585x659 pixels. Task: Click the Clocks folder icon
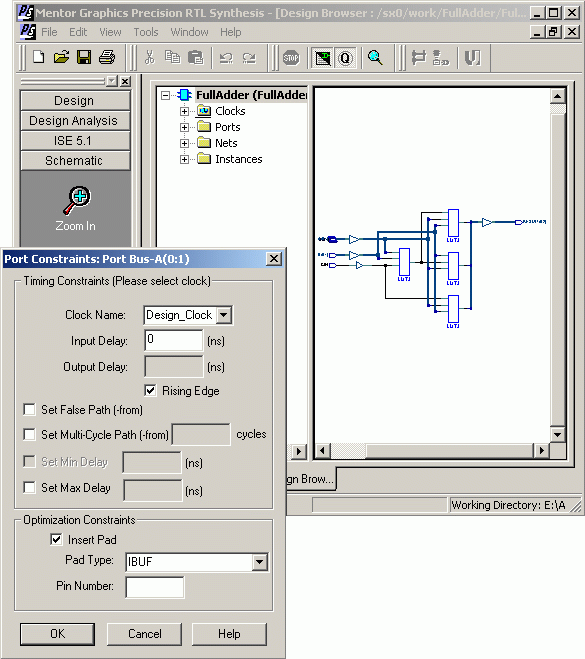click(204, 111)
